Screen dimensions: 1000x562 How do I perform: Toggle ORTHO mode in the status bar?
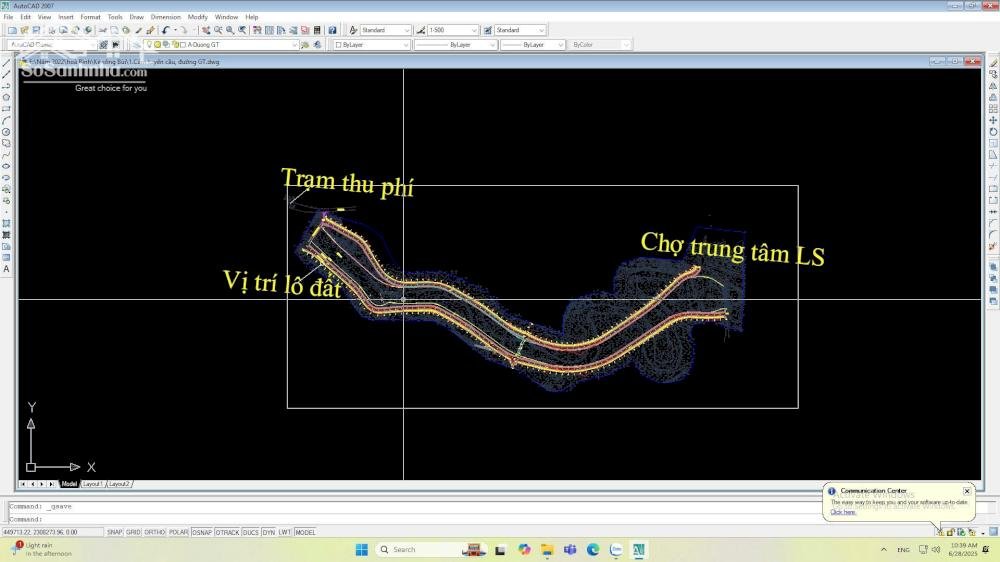(x=154, y=532)
